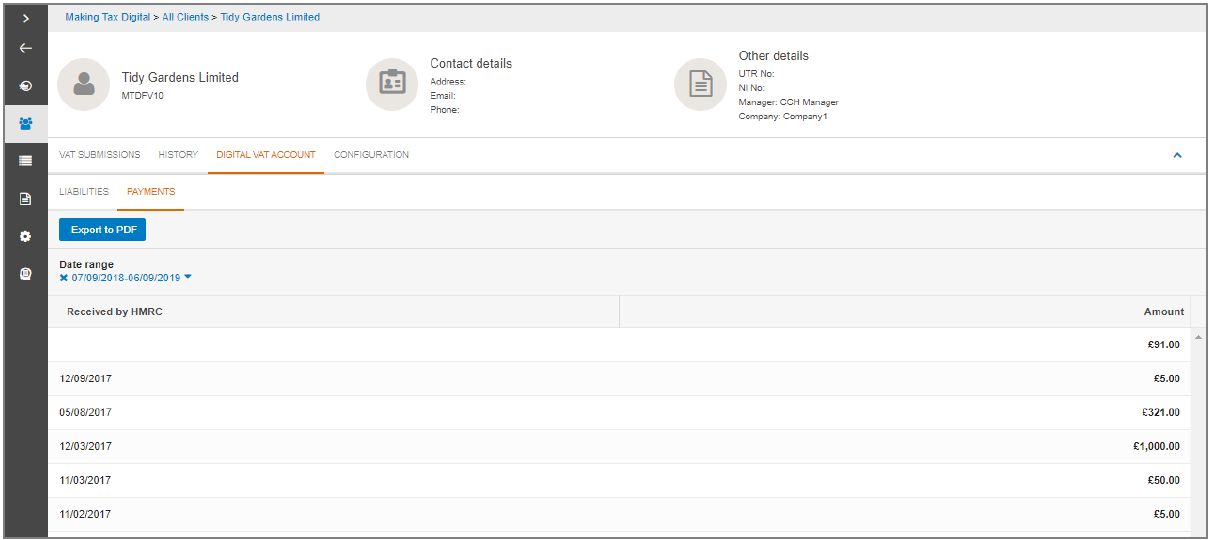
Task: Collapse the client header with the up chevron
Action: point(1177,155)
